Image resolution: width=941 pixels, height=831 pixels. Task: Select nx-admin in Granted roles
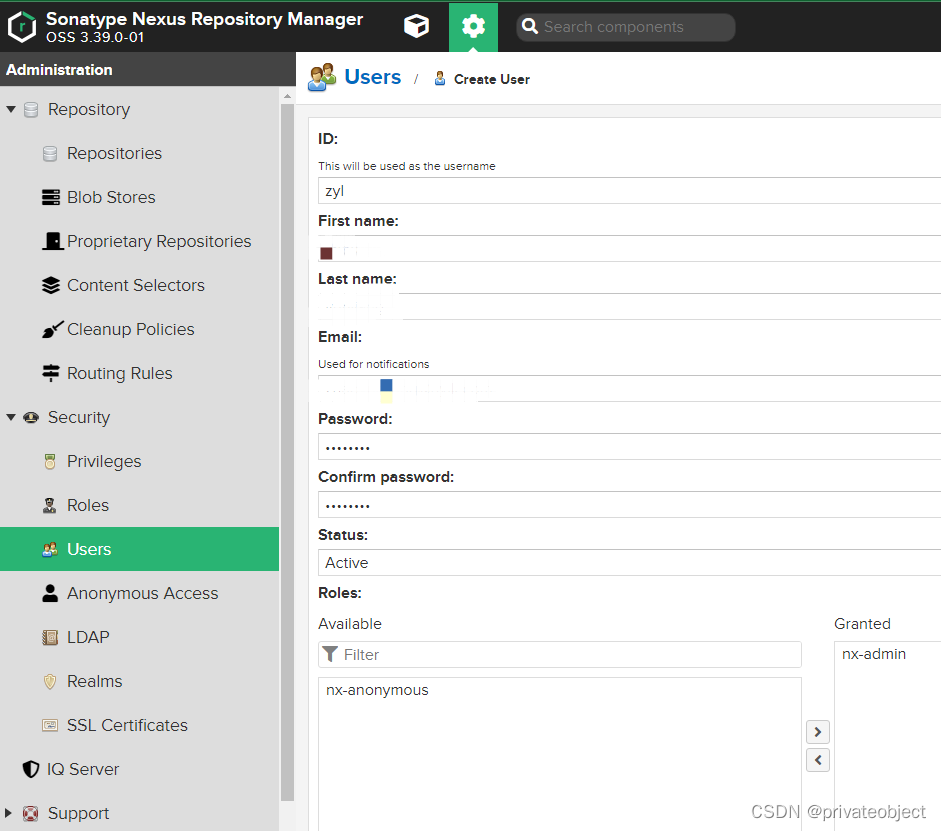(873, 654)
